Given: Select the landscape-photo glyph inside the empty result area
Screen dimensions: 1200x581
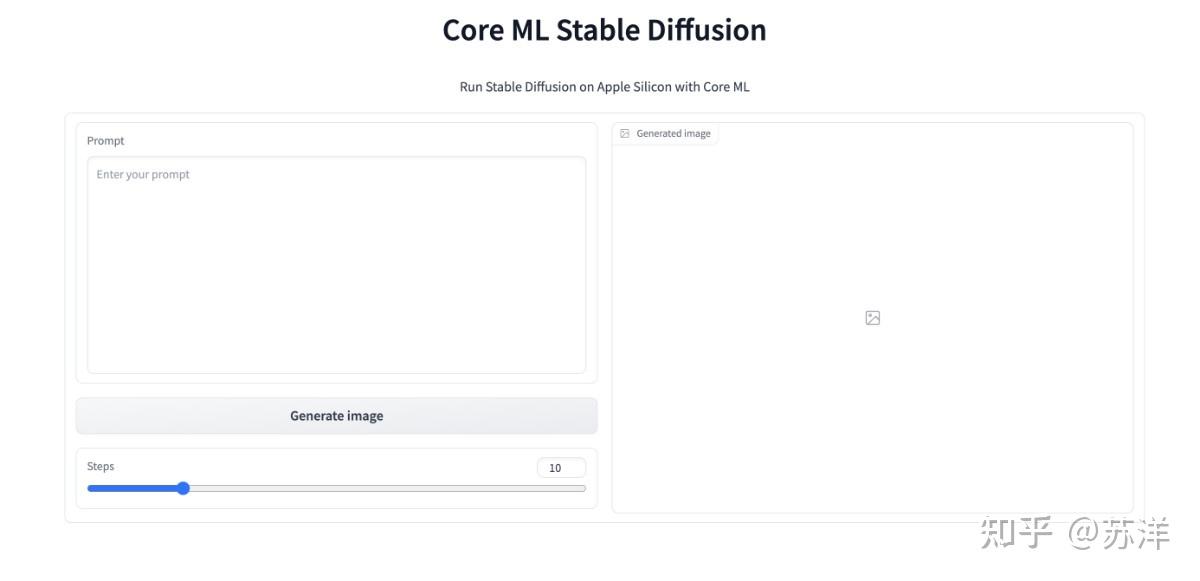Looking at the screenshot, I should click(x=871, y=317).
